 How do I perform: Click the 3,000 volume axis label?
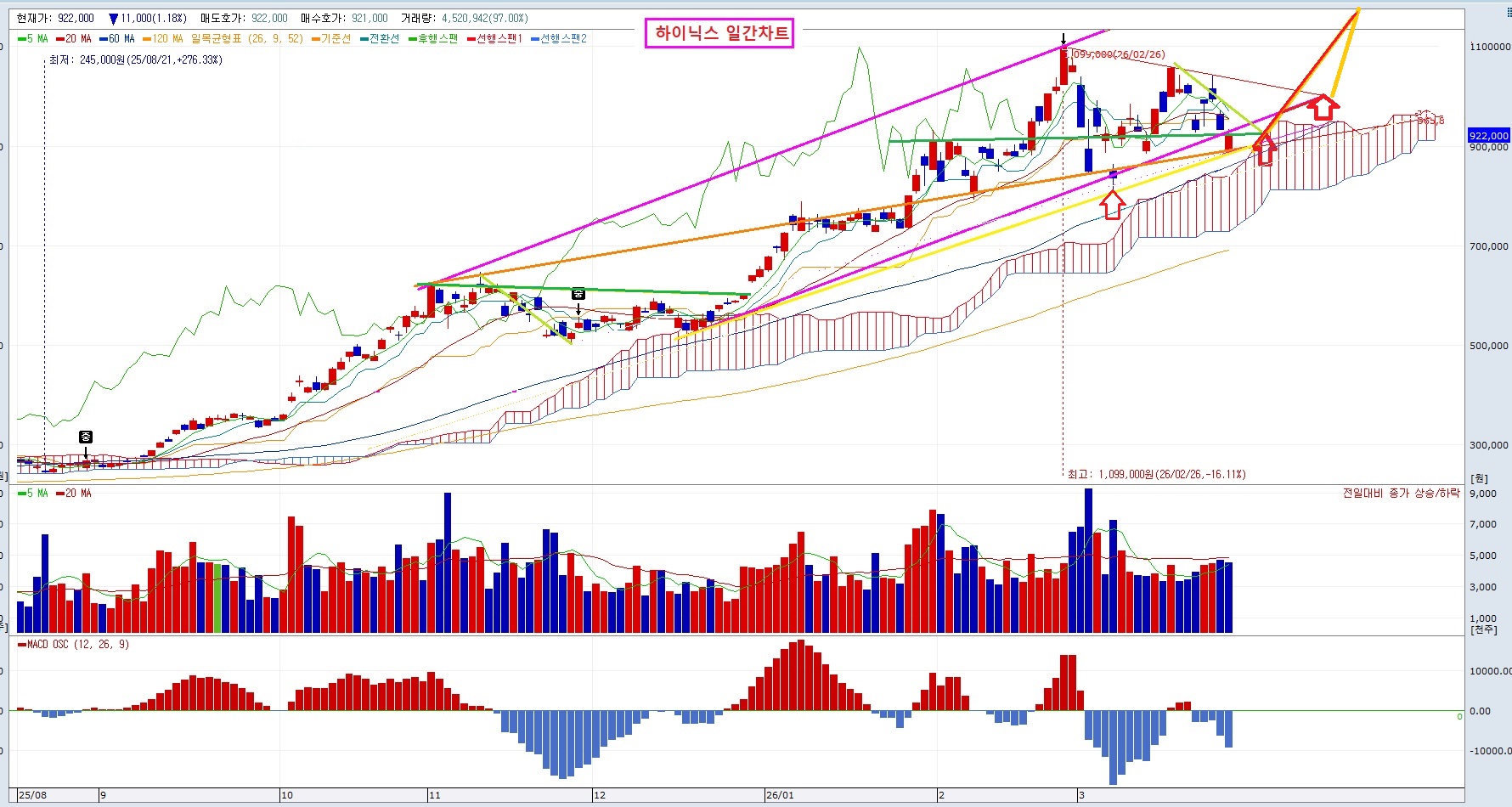[1483, 587]
